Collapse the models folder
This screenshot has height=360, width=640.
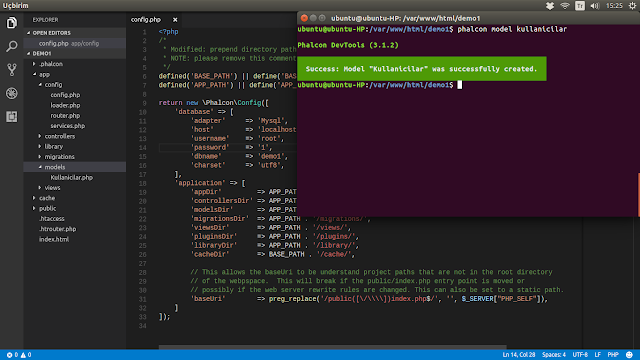[x=55, y=167]
